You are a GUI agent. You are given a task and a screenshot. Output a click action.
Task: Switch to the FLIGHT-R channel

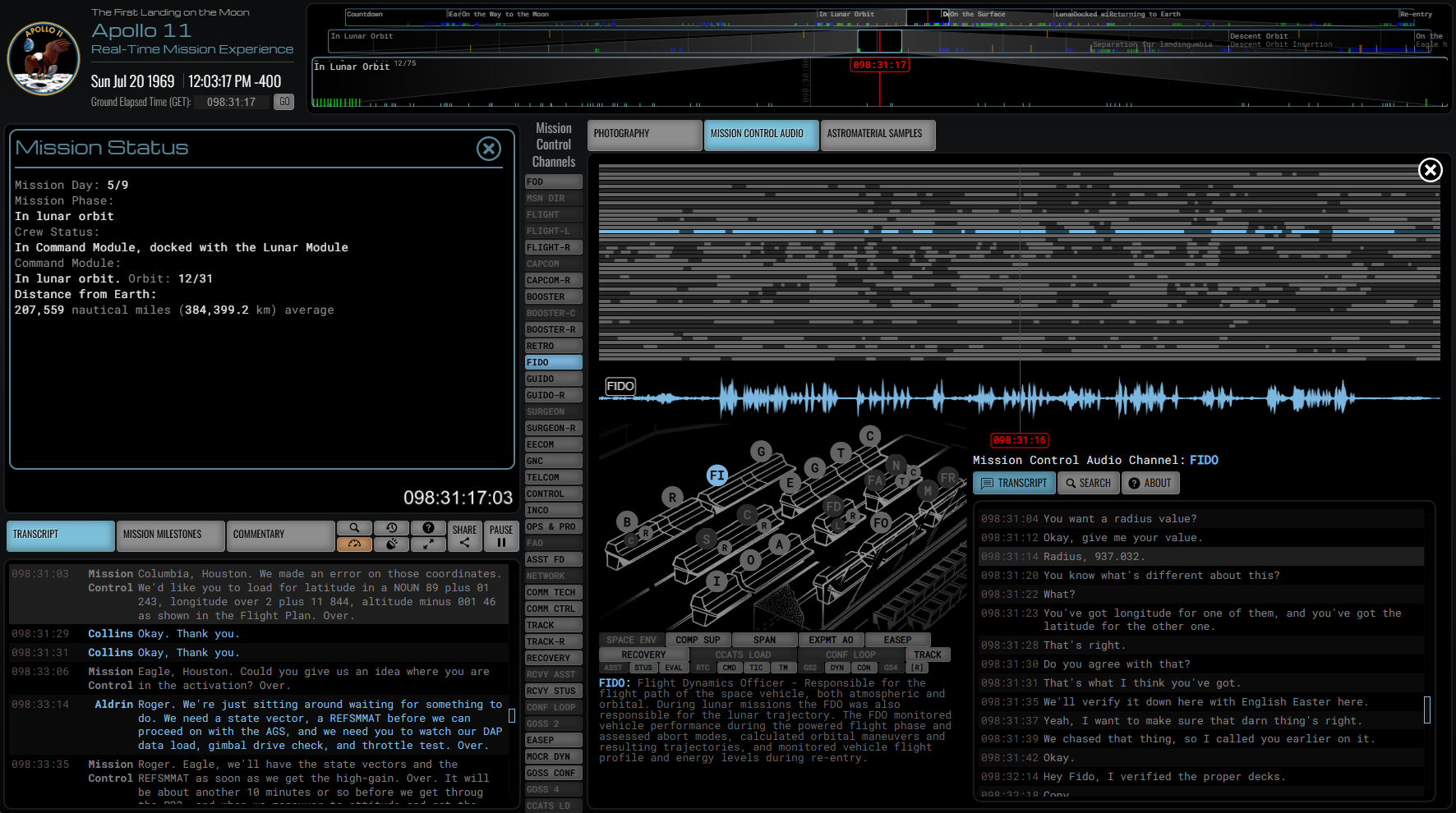tap(554, 247)
